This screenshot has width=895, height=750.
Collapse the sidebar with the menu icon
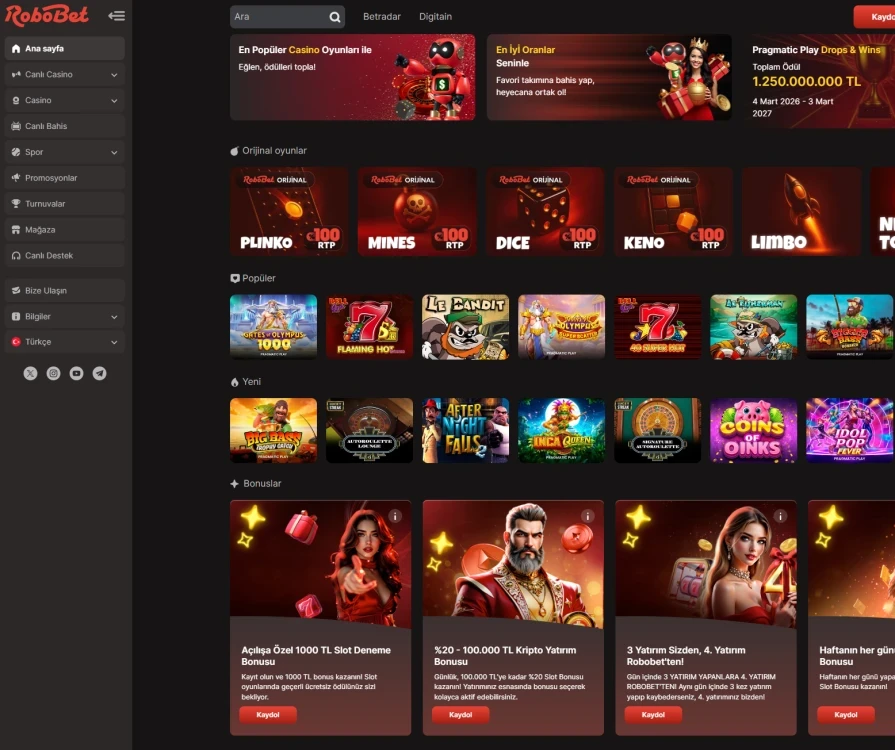(116, 16)
